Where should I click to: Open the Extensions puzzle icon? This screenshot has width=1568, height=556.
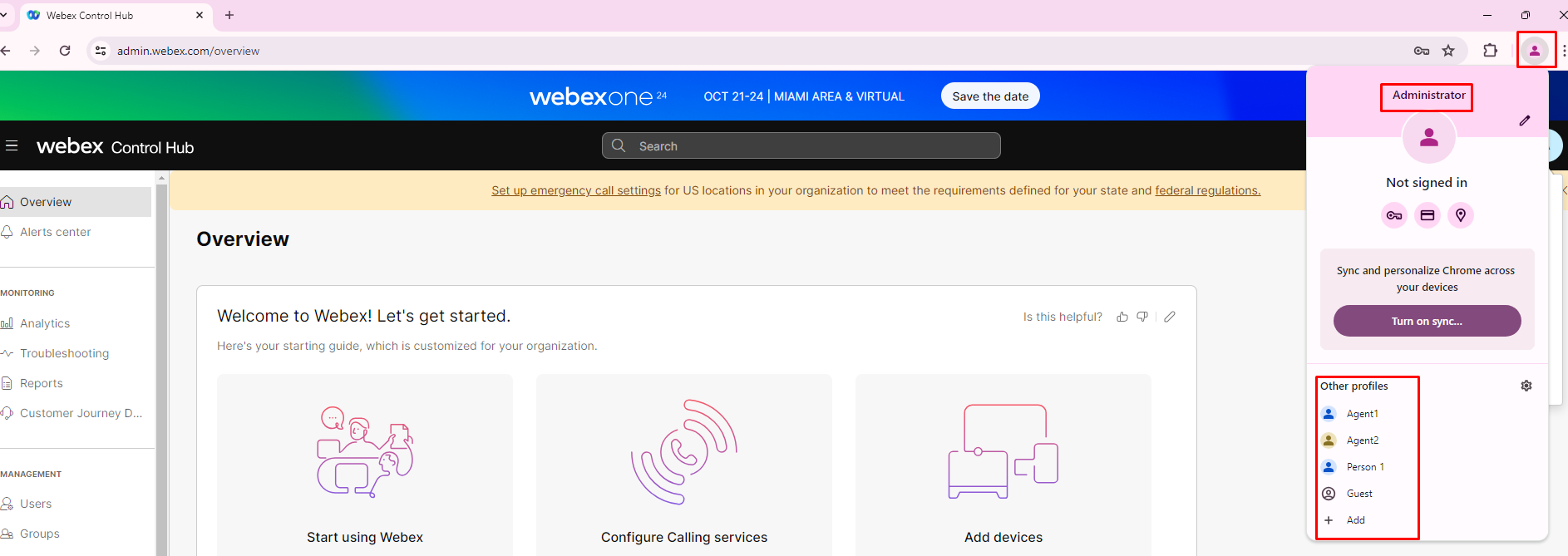coord(1491,51)
